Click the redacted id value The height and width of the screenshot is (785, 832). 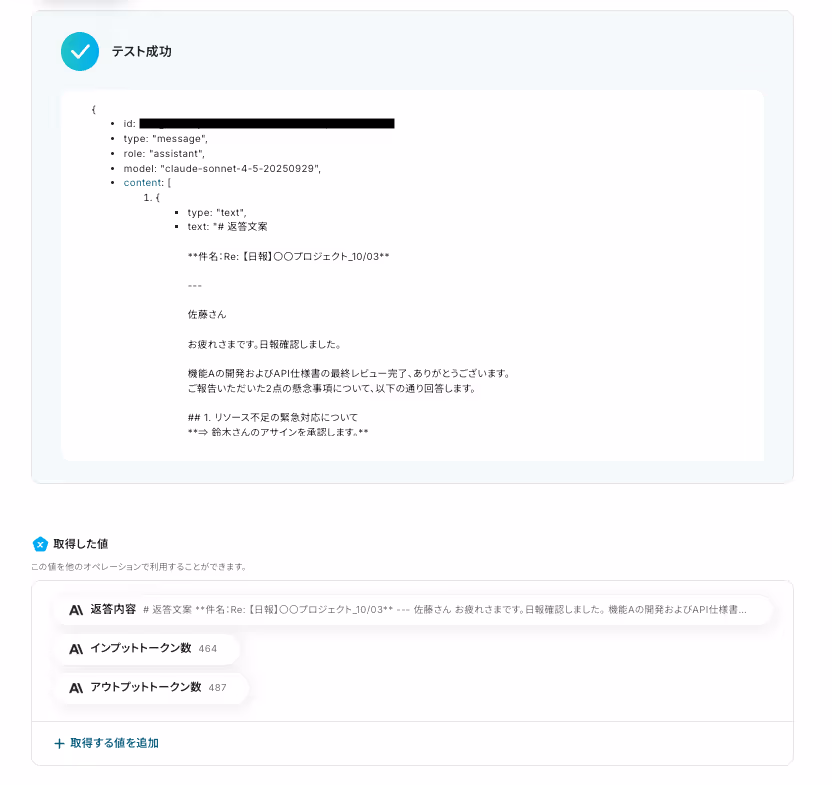[x=267, y=124]
